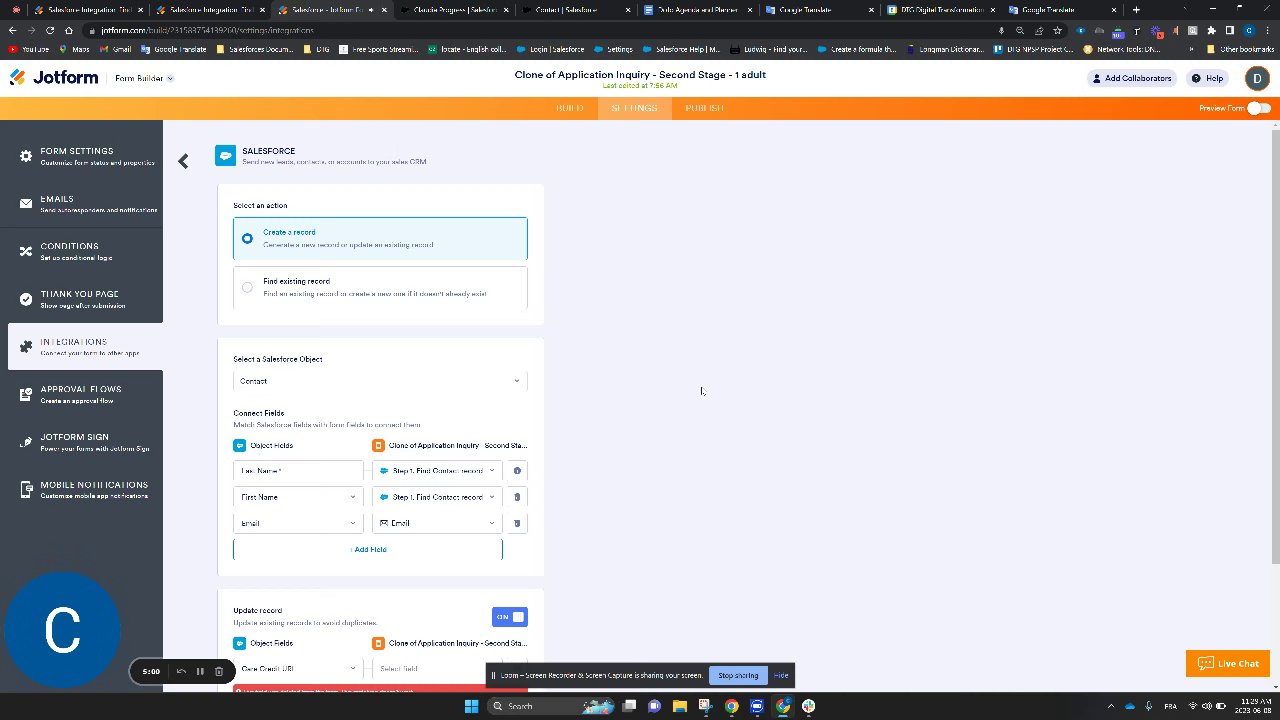Switch to Settings tab
The height and width of the screenshot is (720, 1280).
(634, 108)
